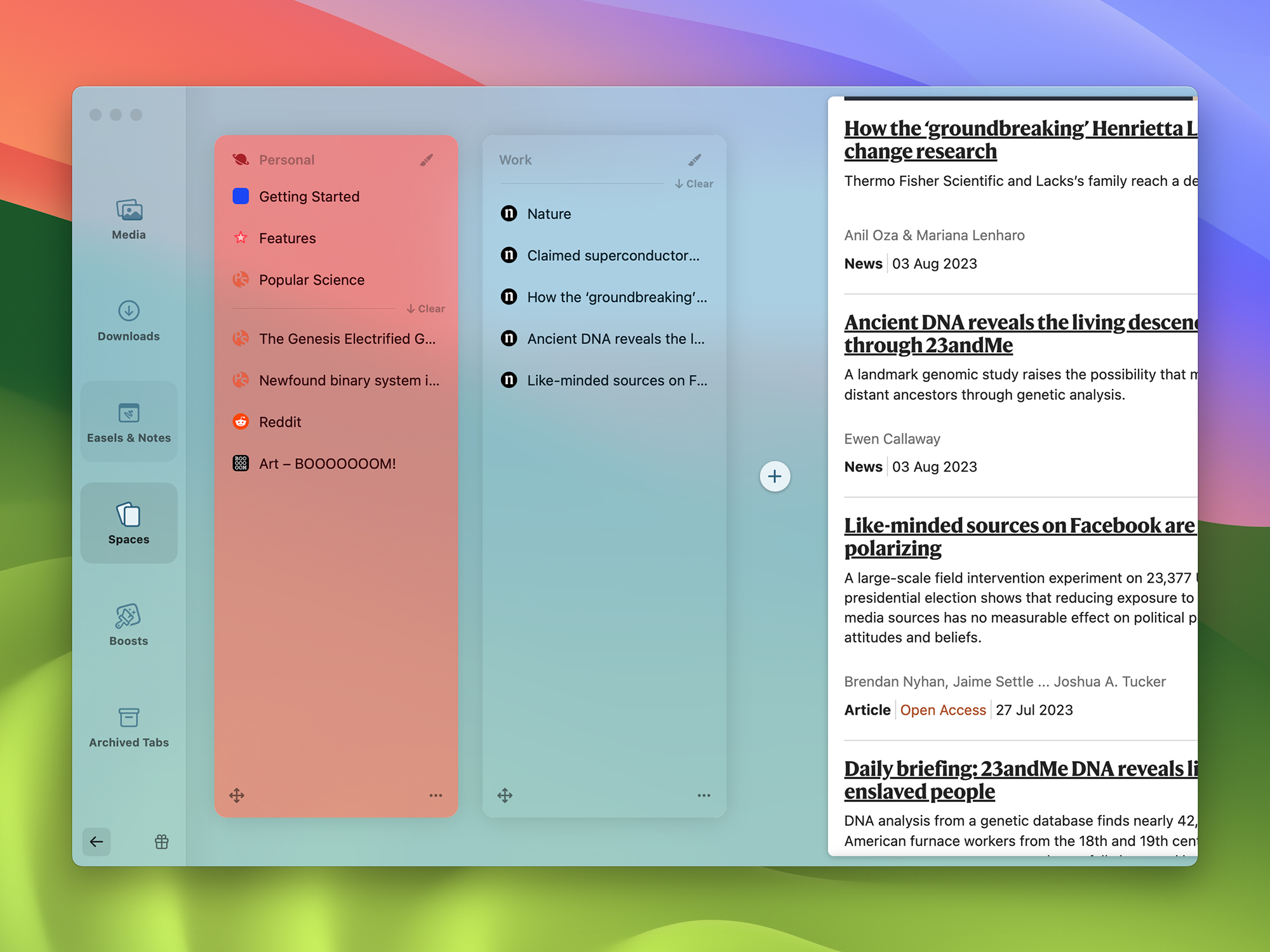The height and width of the screenshot is (952, 1270).
Task: Select Reddit in Personal space
Action: pyautogui.click(x=280, y=421)
